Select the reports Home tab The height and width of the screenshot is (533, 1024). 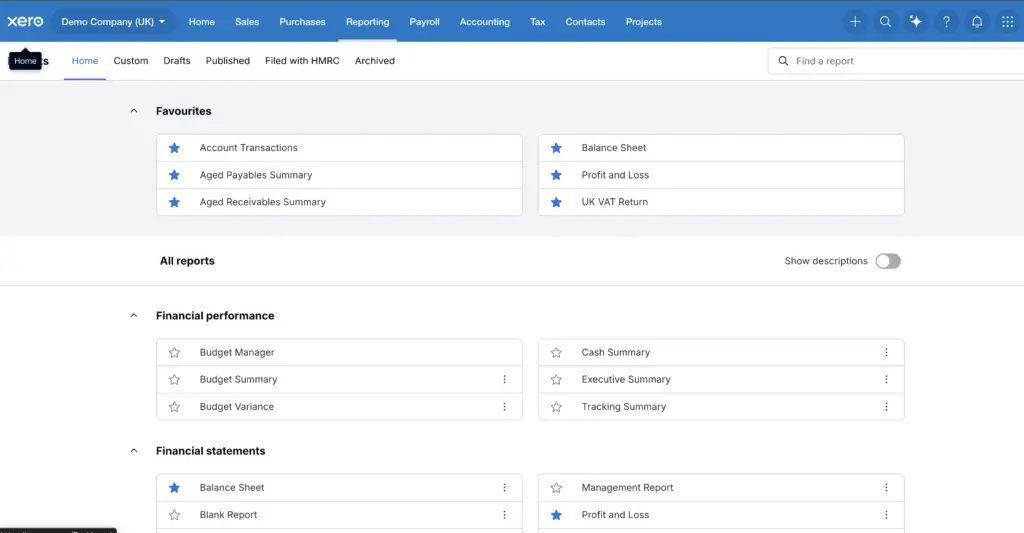85,61
